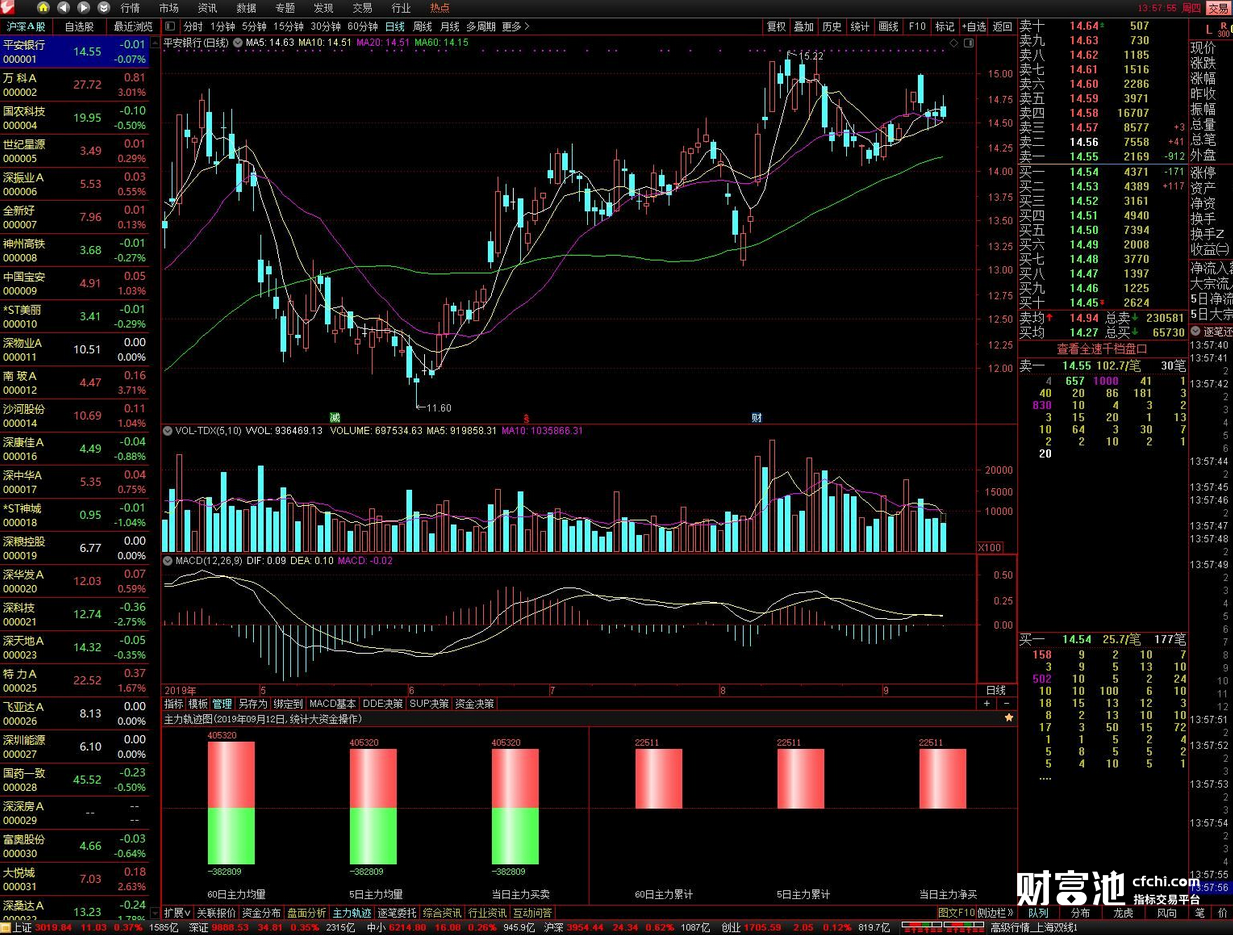Open the 复权 dropdown
This screenshot has height=935, width=1233.
[x=776, y=27]
